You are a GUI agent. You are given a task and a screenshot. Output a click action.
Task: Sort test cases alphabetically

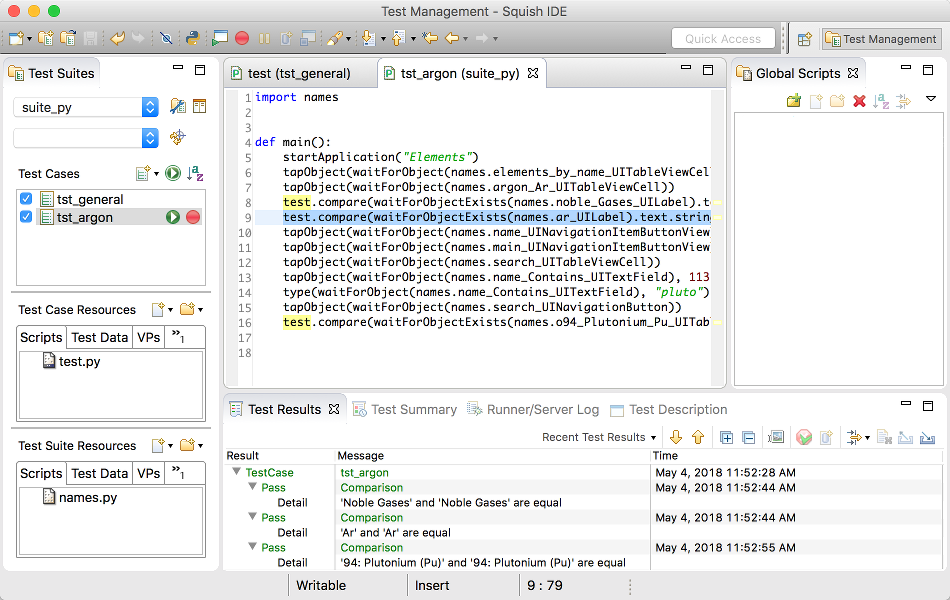(x=196, y=174)
